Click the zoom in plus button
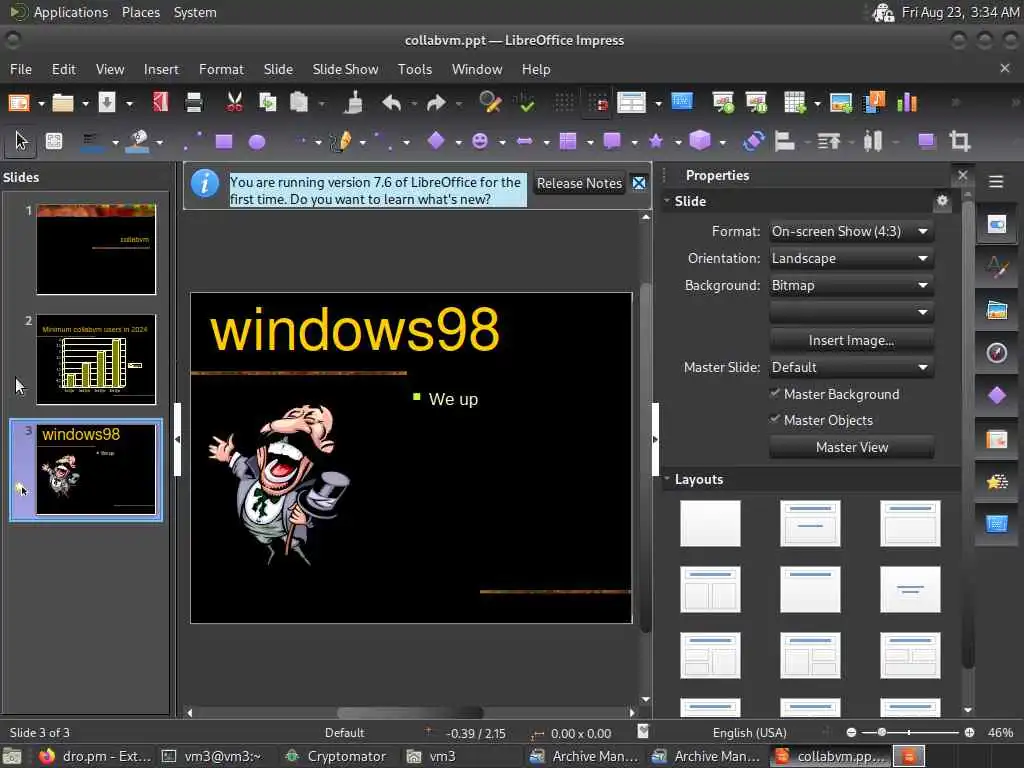1024x768 pixels. click(x=969, y=733)
